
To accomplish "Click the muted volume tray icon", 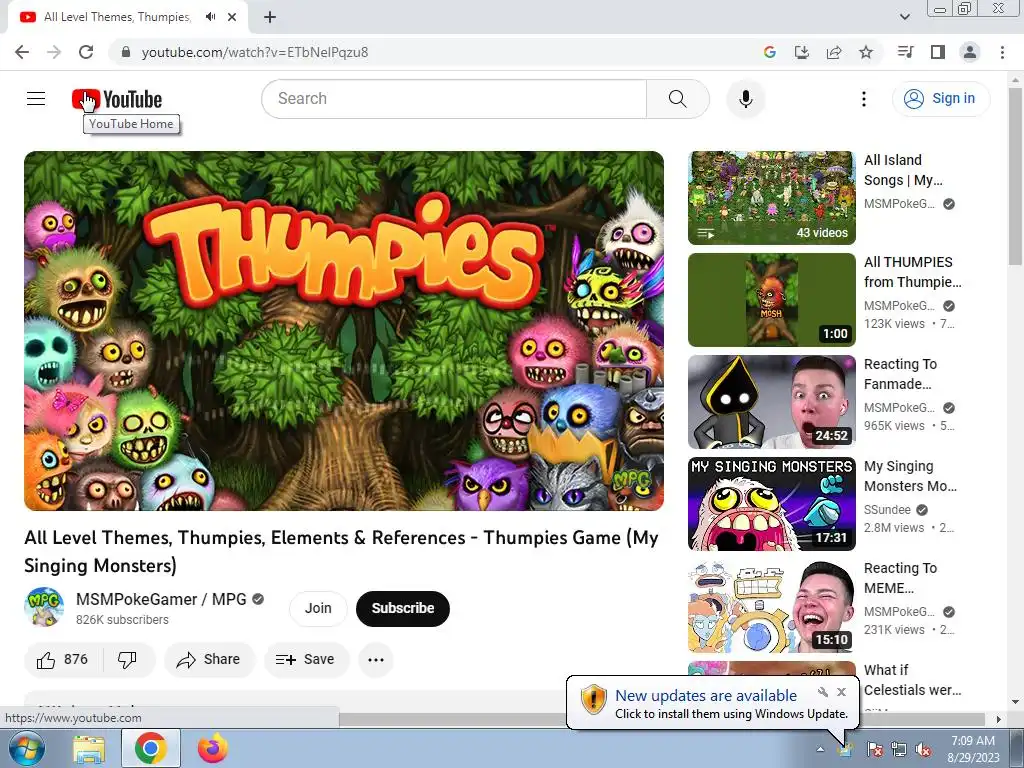I will click(923, 749).
